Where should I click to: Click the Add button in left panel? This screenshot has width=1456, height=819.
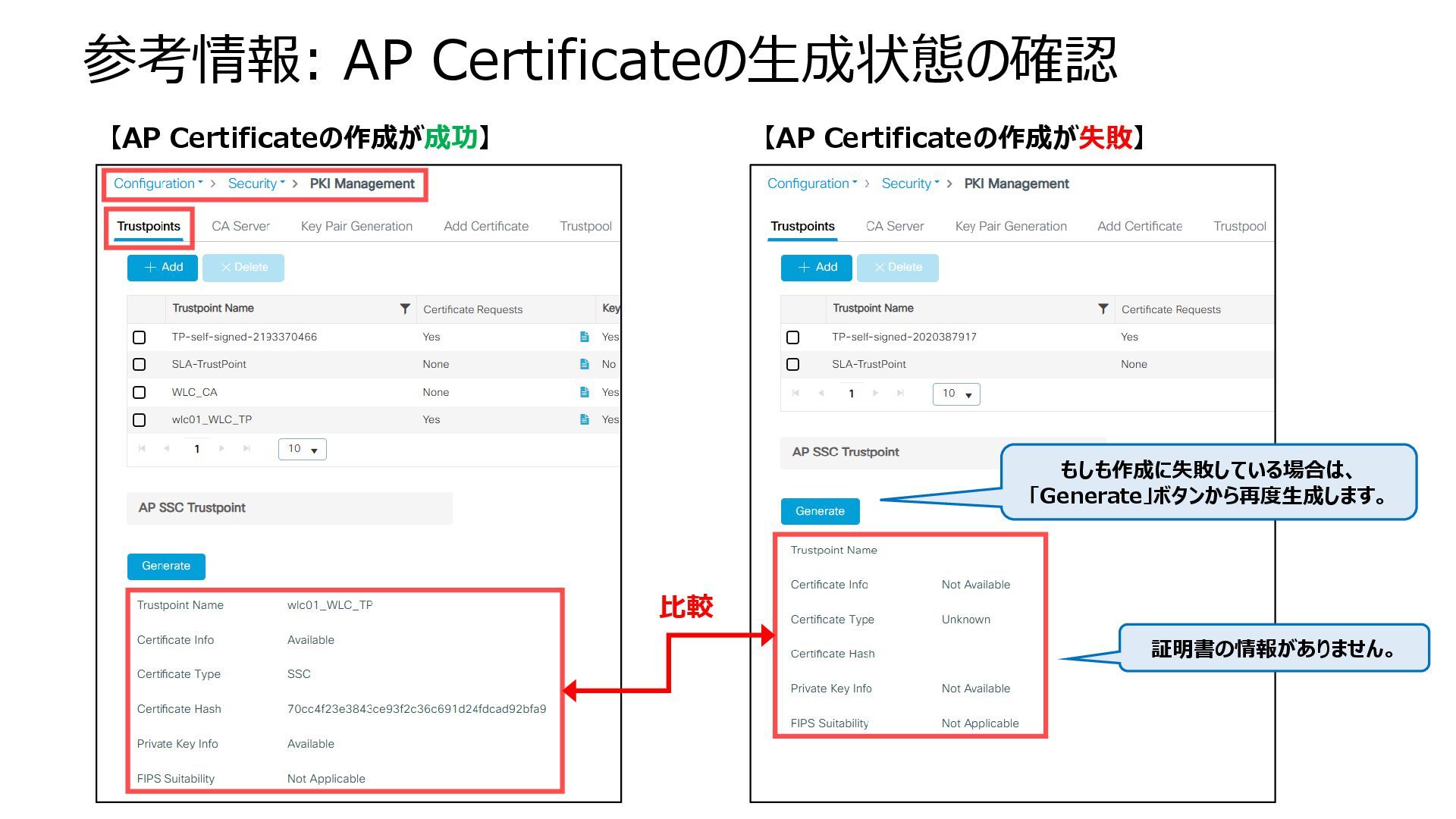tap(163, 267)
